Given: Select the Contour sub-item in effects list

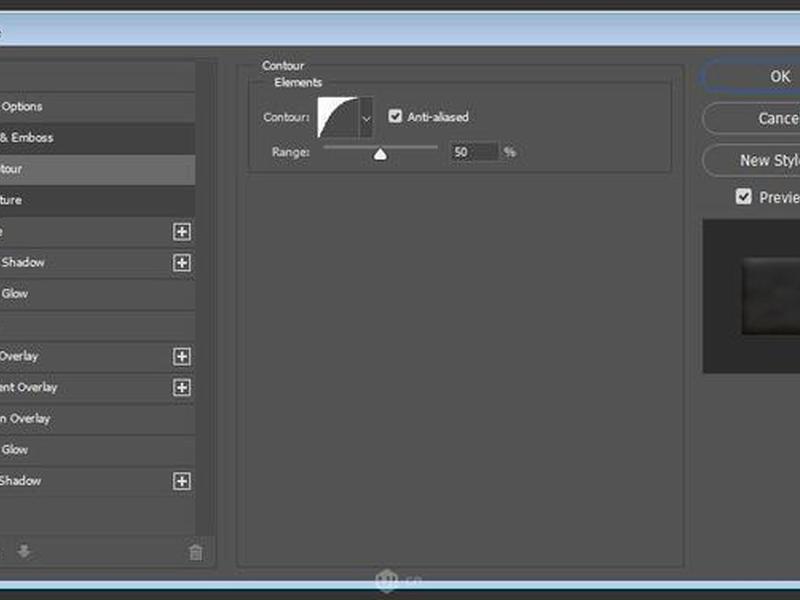Looking at the screenshot, I should (97, 169).
